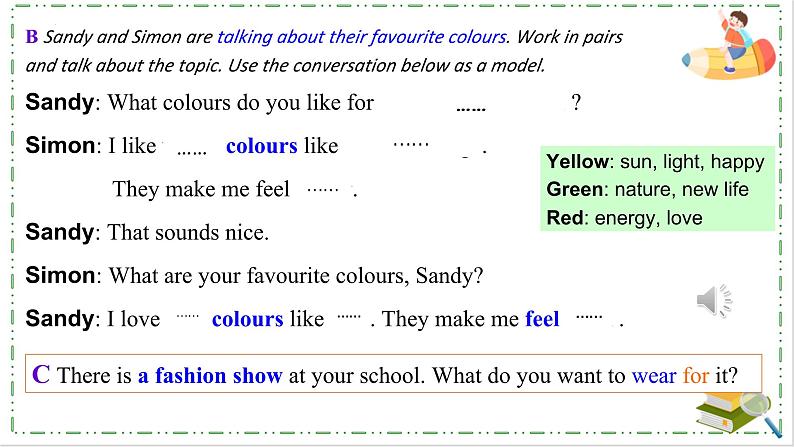Click the orange word 'for'
The width and height of the screenshot is (794, 447).
[x=696, y=376]
